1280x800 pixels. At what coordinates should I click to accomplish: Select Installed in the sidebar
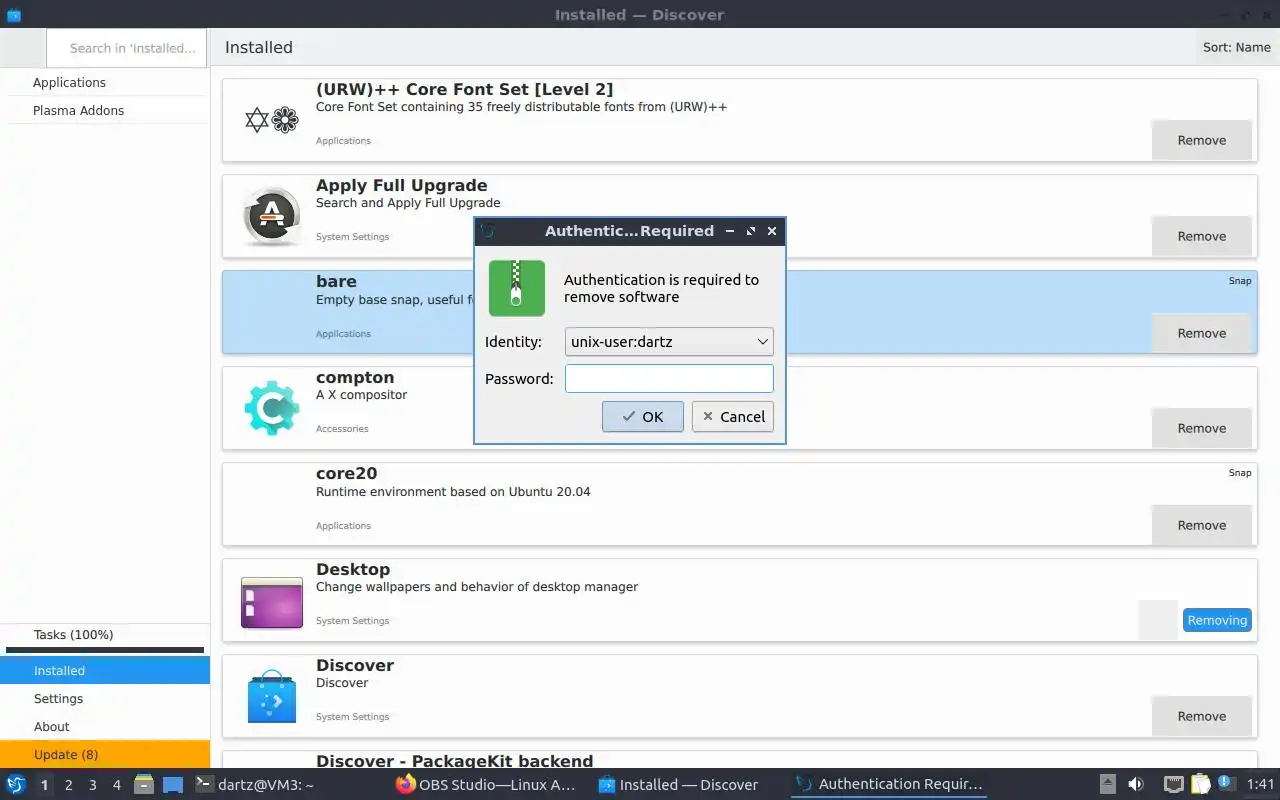pos(105,670)
